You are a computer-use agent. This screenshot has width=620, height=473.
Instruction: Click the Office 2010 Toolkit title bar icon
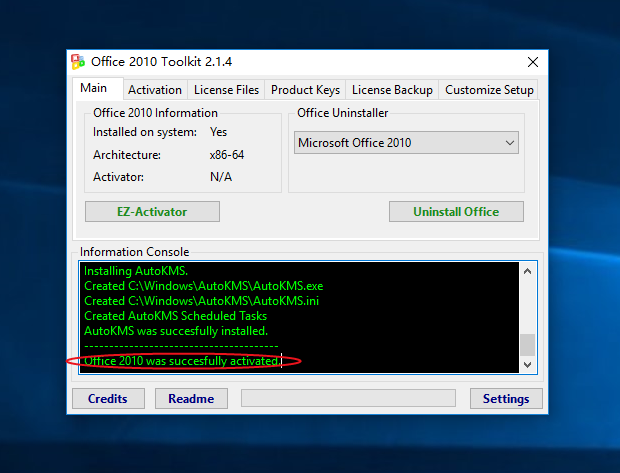click(78, 62)
